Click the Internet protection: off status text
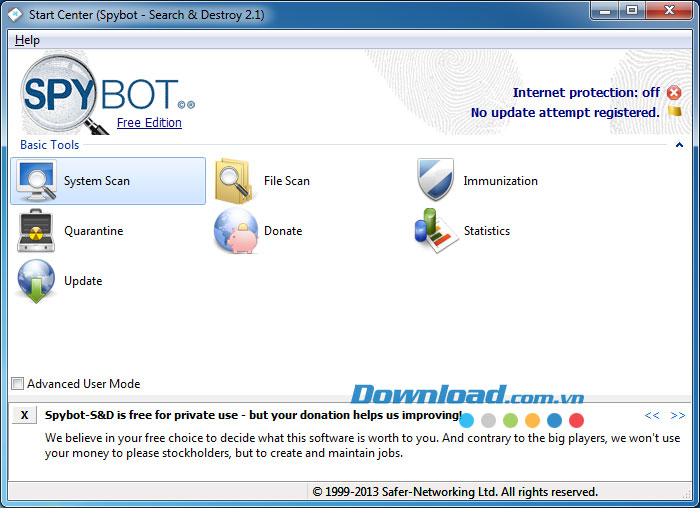Viewport: 700px width, 508px height. 586,93
